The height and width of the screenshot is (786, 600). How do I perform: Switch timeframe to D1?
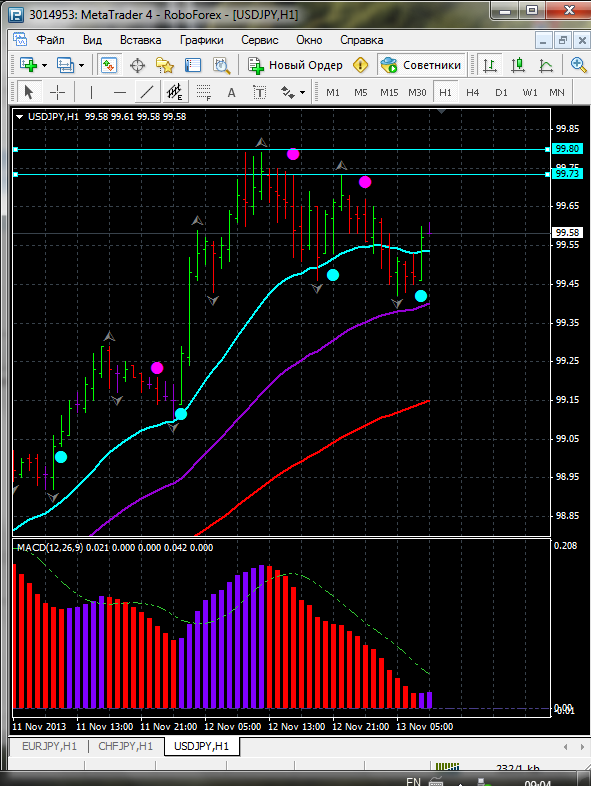[501, 93]
